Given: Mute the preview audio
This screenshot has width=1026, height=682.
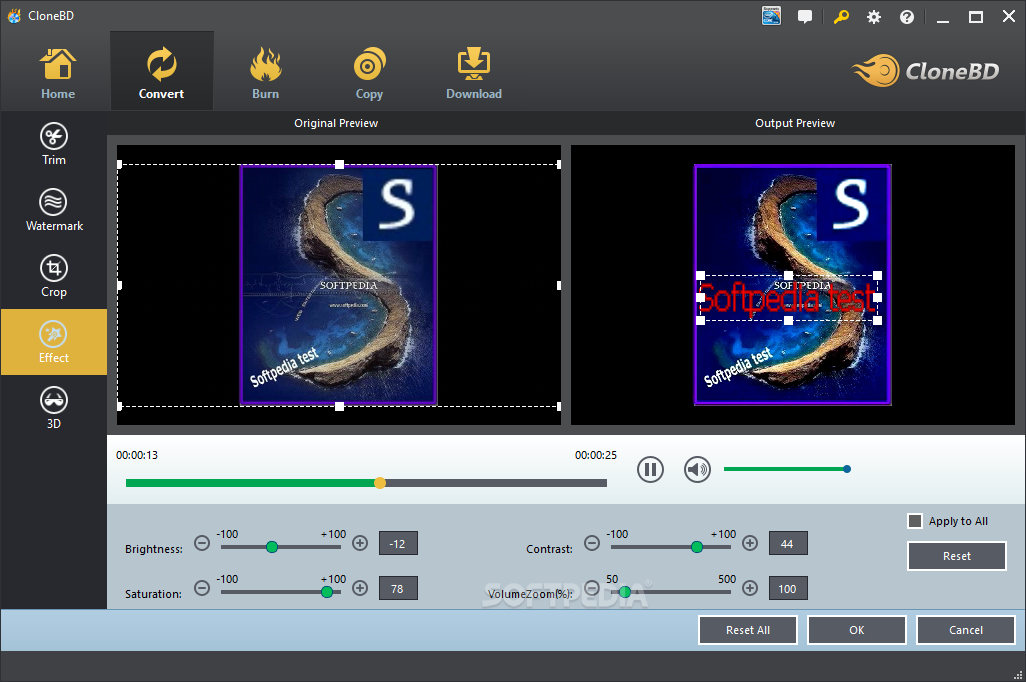Looking at the screenshot, I should pos(698,469).
